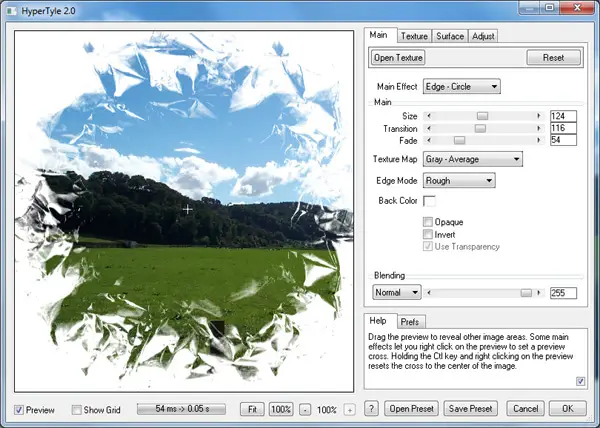The image size is (600, 428).
Task: Click the Transition slider right arrow
Action: pyautogui.click(x=539, y=129)
